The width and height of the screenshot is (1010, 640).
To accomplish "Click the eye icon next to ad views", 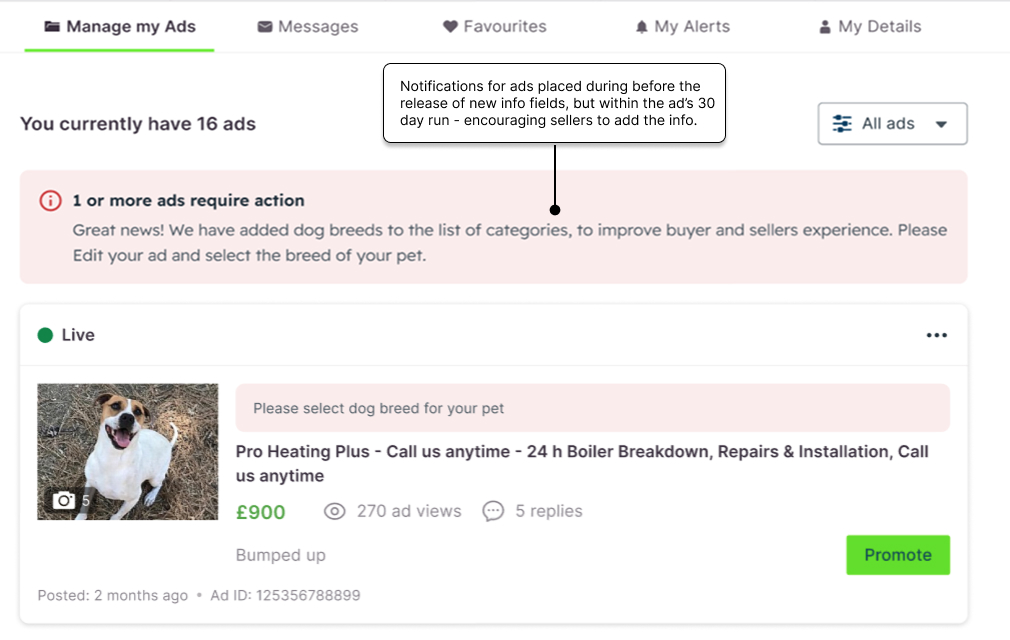I will pos(335,511).
